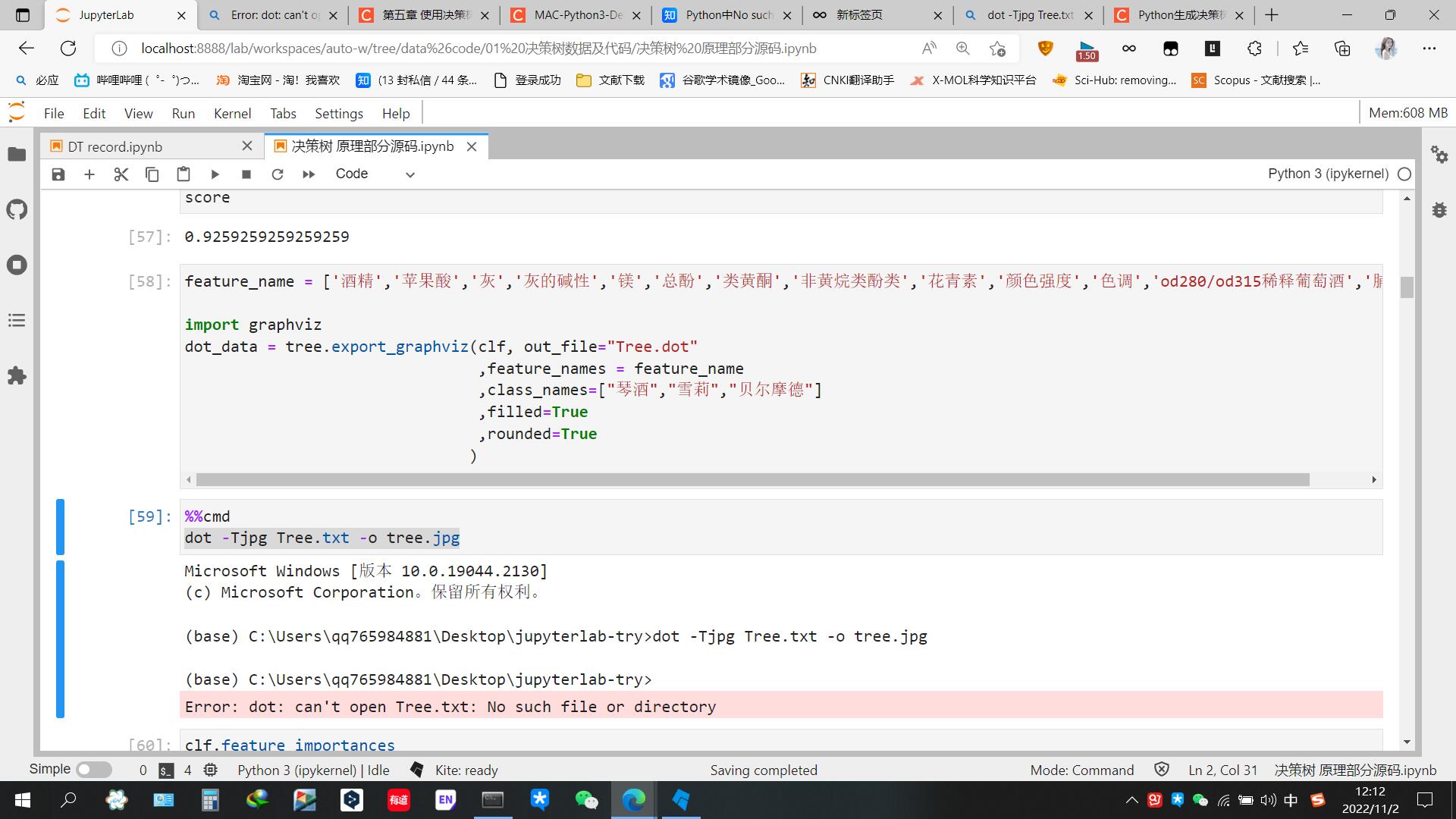The image size is (1456, 819).
Task: Open the Table of Contents sidebar icon
Action: pos(17,321)
